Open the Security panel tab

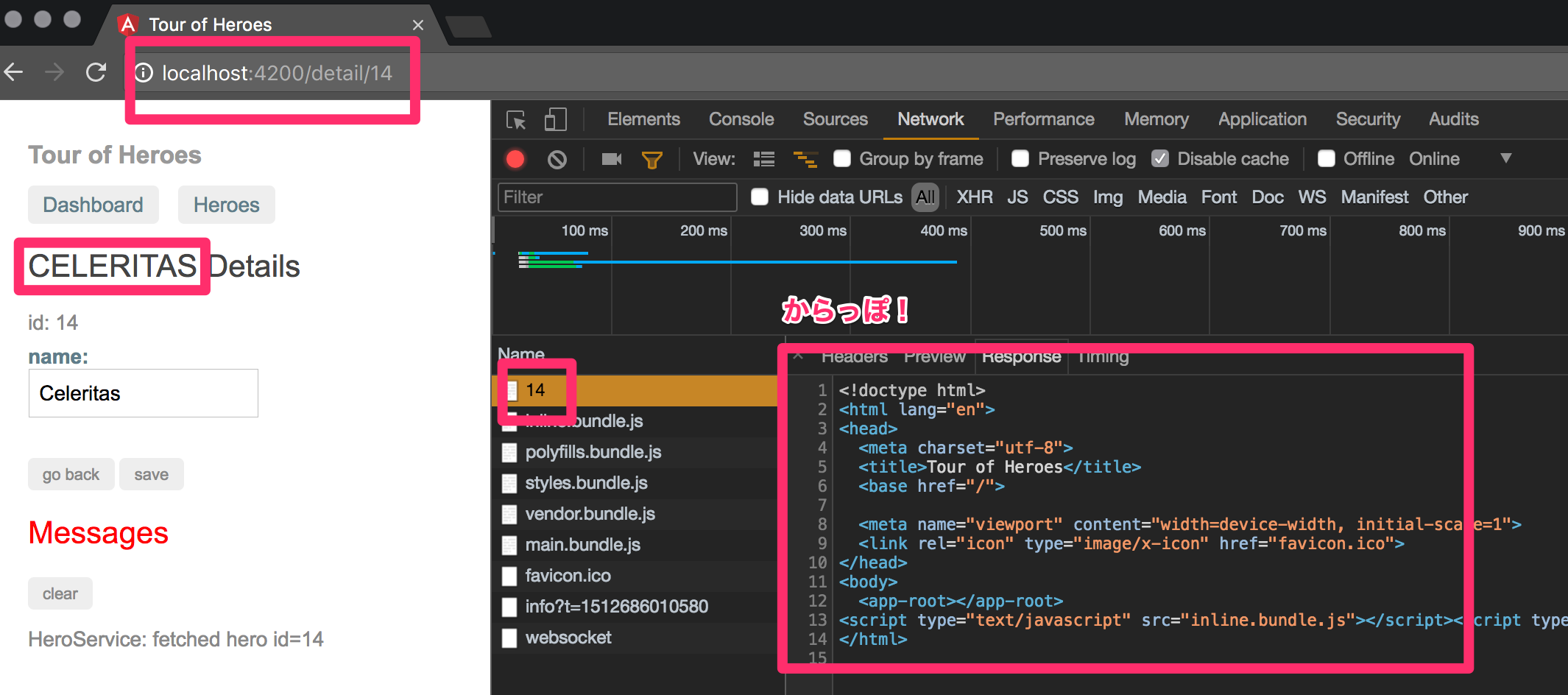(x=1369, y=119)
